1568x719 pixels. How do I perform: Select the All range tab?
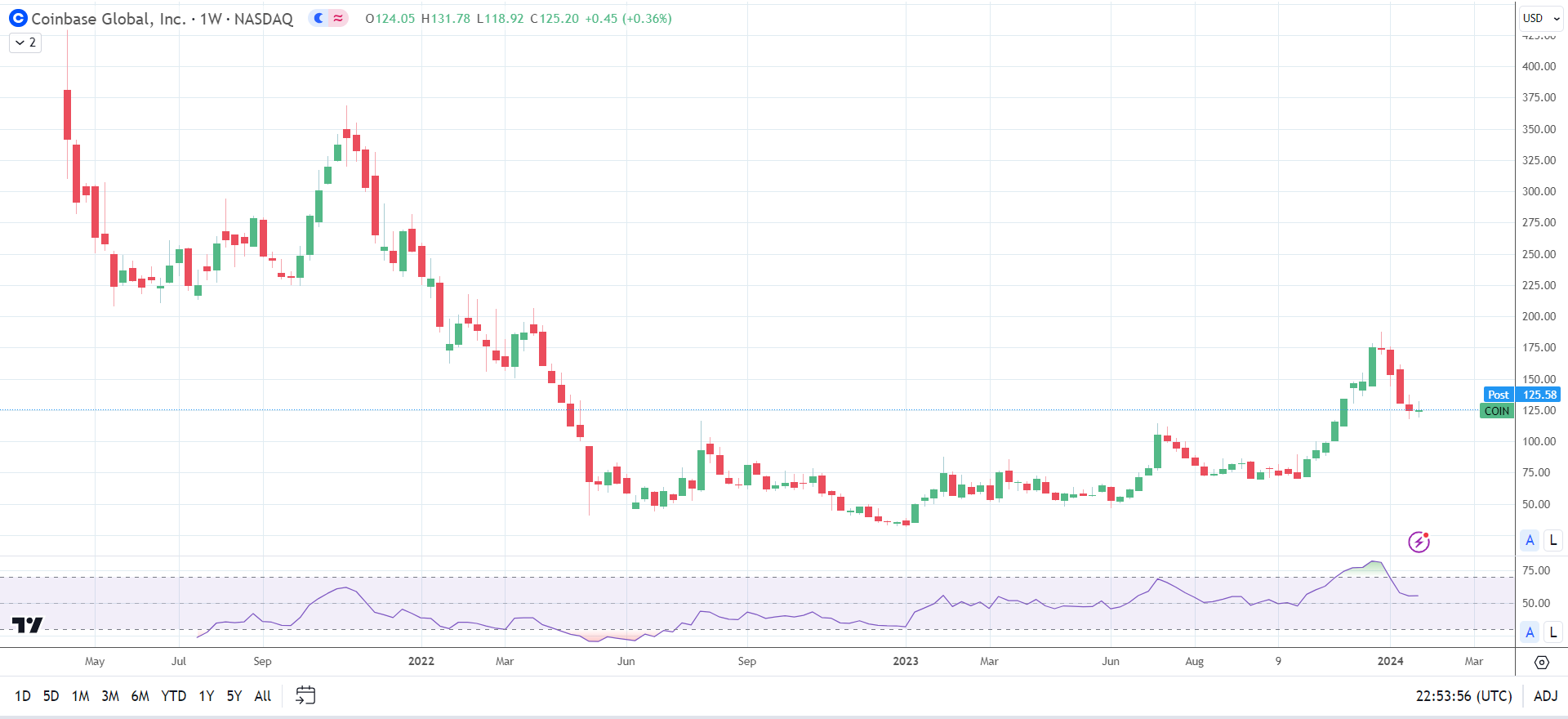click(x=263, y=696)
